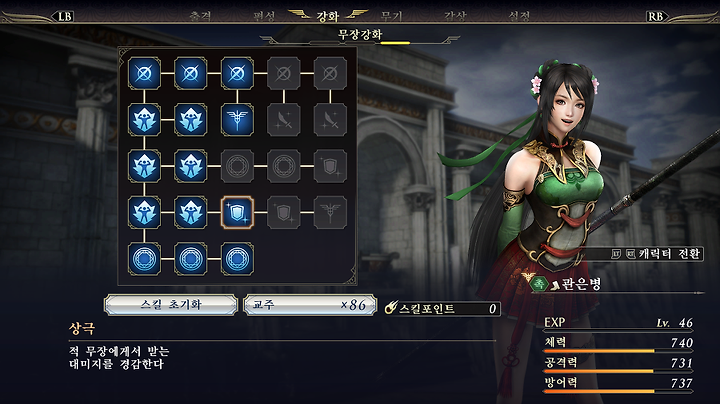Select the leftmost blue ring node in bottom row
Image resolution: width=720 pixels, height=404 pixels.
[144, 259]
